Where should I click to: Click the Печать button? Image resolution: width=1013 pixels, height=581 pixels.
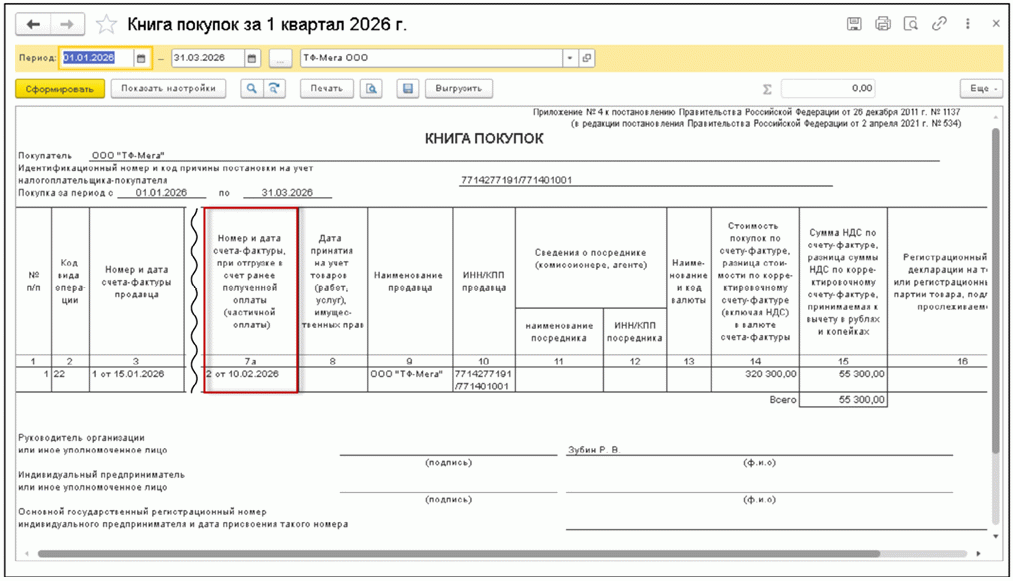326,88
